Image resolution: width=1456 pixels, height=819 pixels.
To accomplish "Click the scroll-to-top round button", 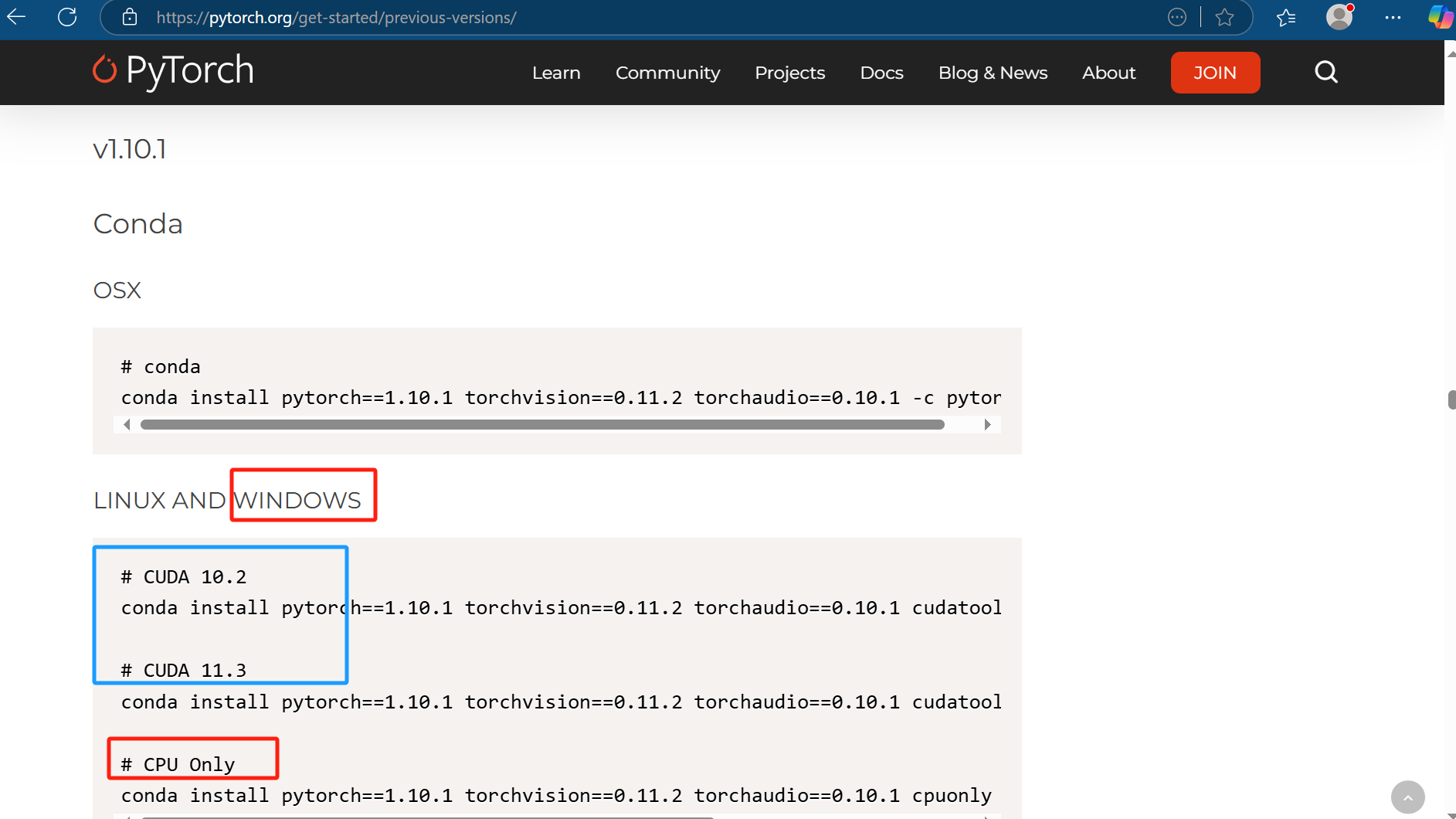I will point(1407,797).
